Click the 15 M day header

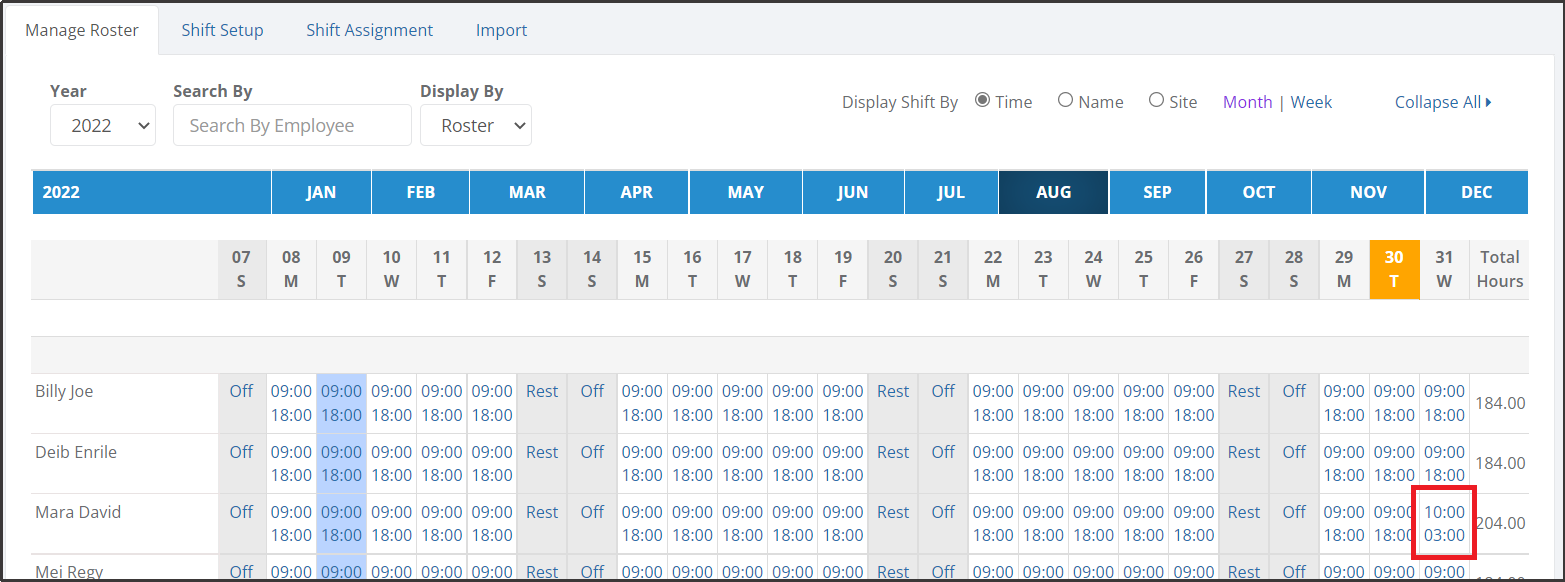(x=642, y=269)
